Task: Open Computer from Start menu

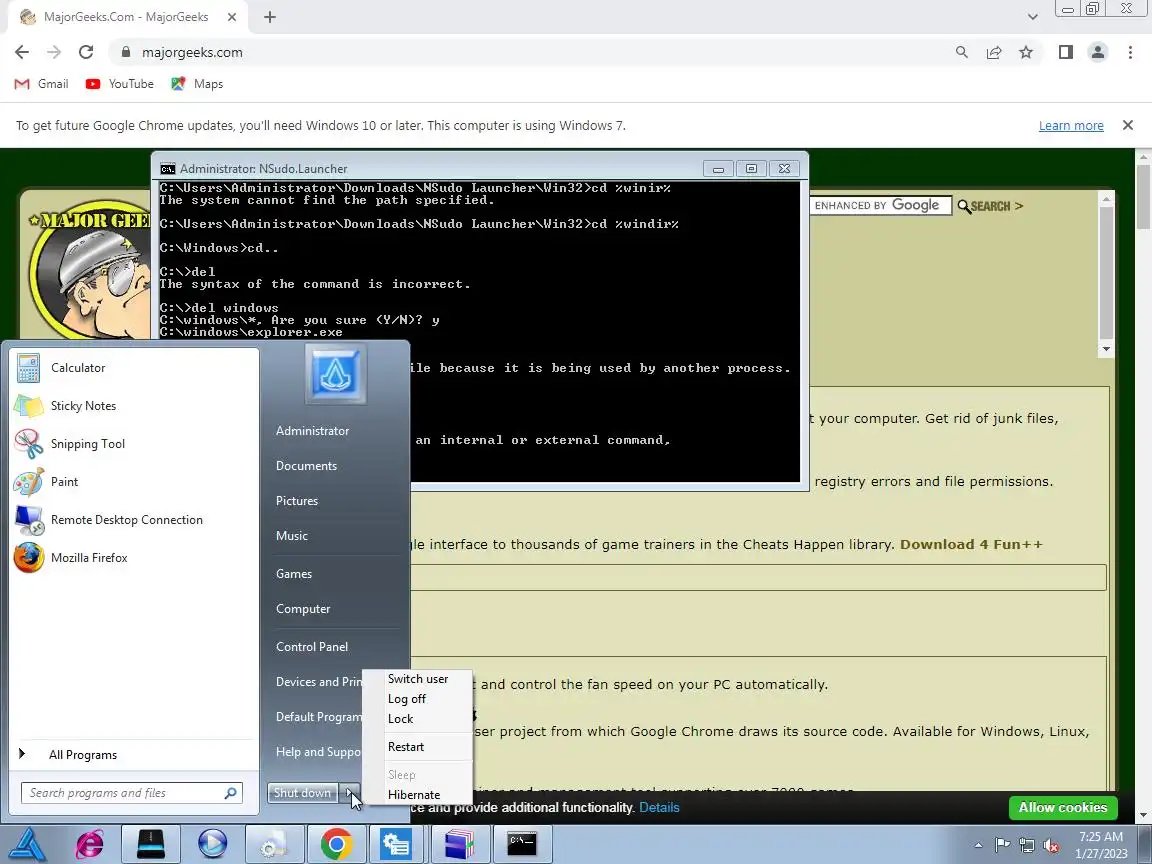Action: tap(303, 609)
